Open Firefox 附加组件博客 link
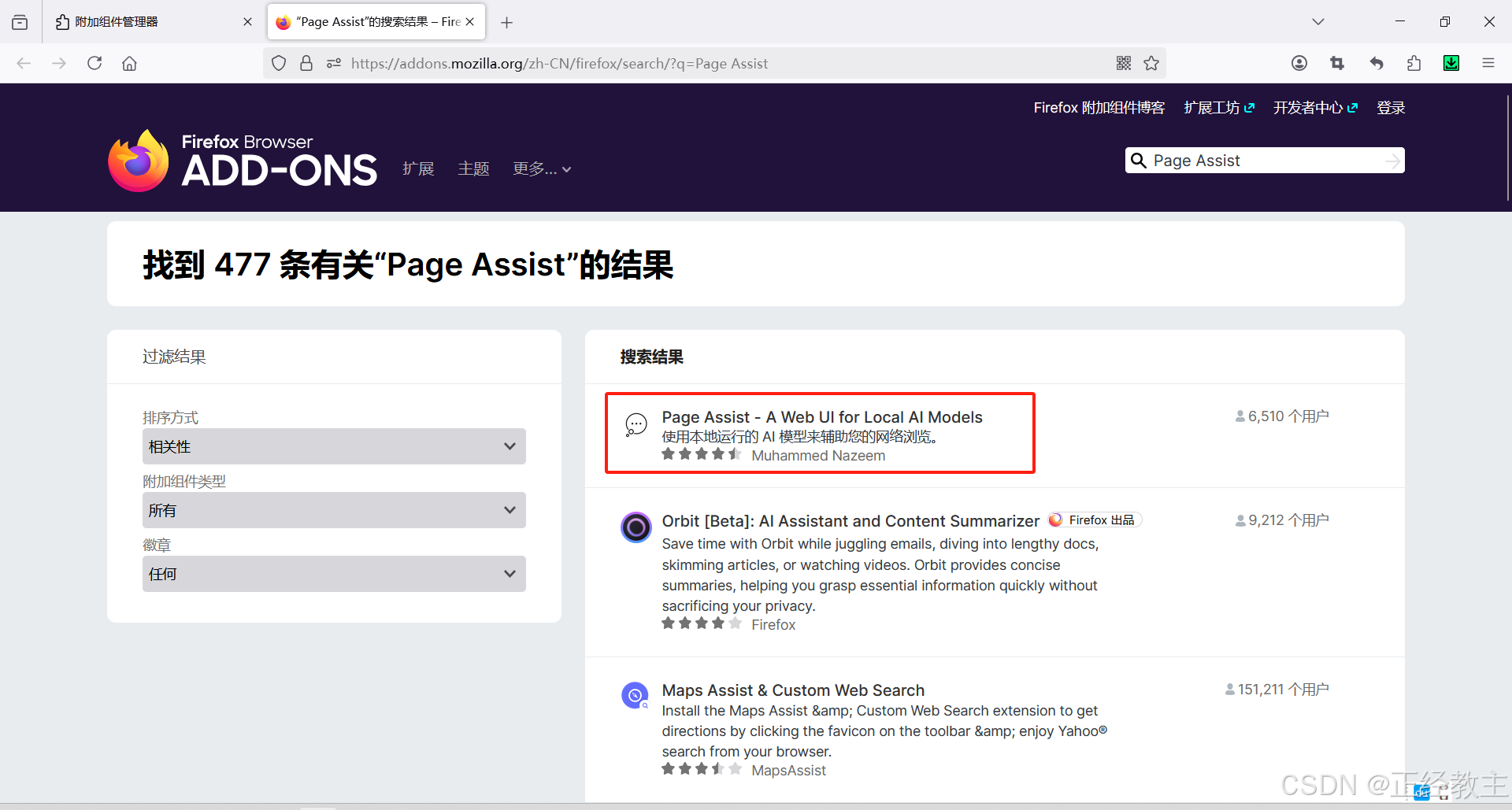Screen dimensions: 1512x810 click(1099, 108)
